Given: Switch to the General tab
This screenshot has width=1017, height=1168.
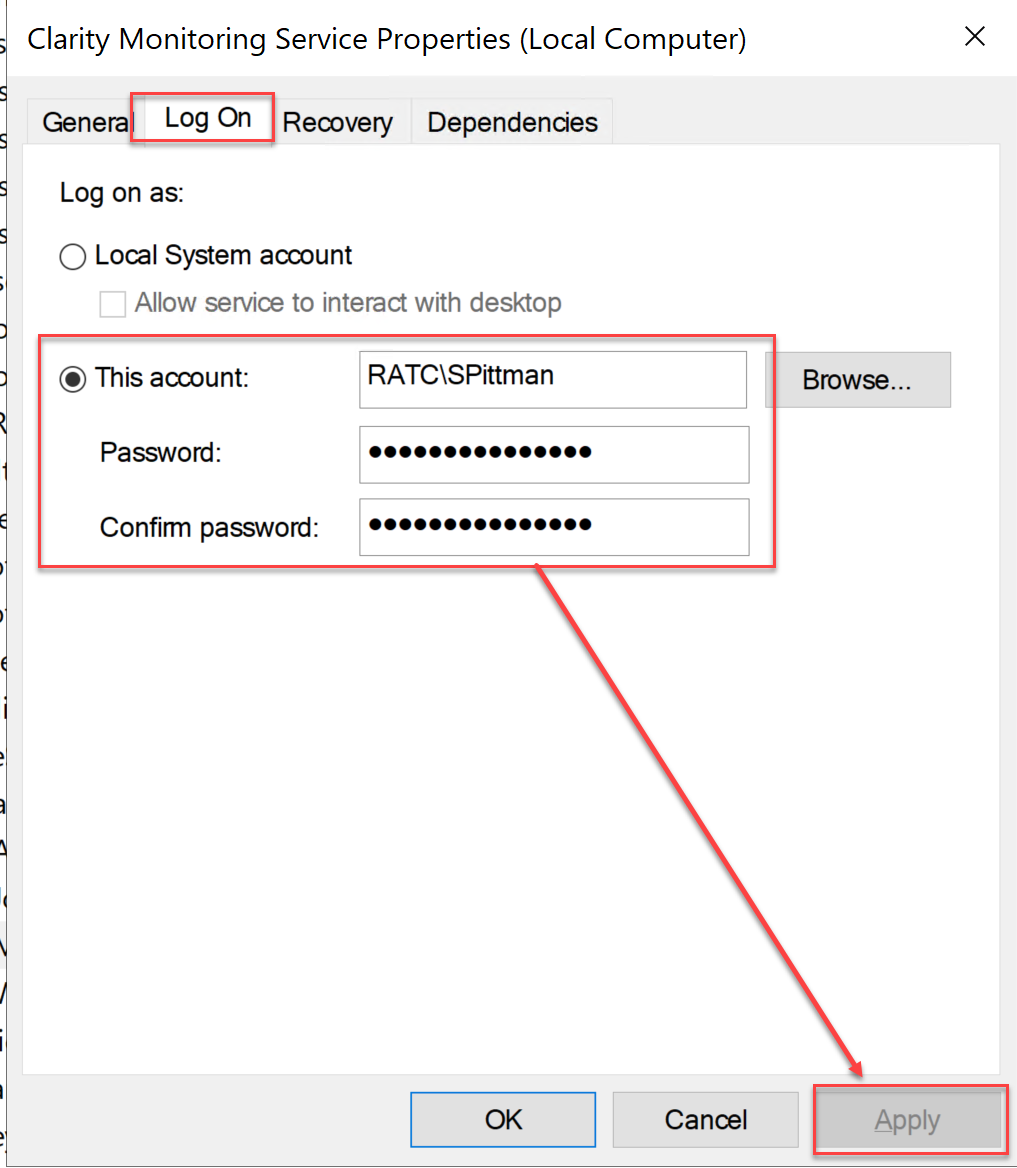Looking at the screenshot, I should tap(86, 123).
